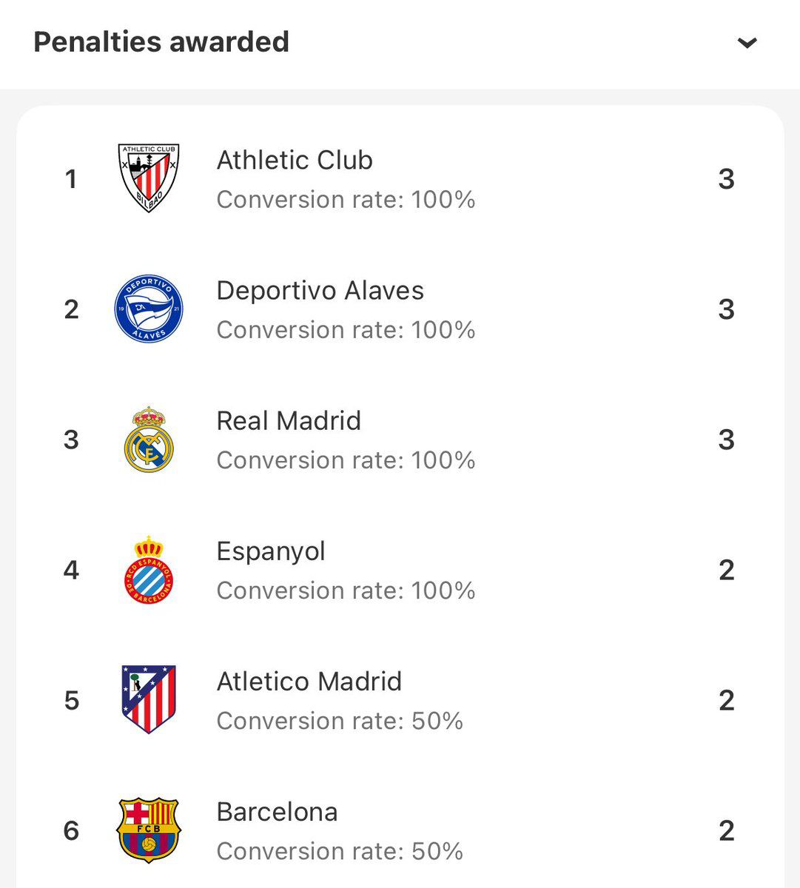Select the Espanyol team name
This screenshot has width=800, height=888.
271,551
